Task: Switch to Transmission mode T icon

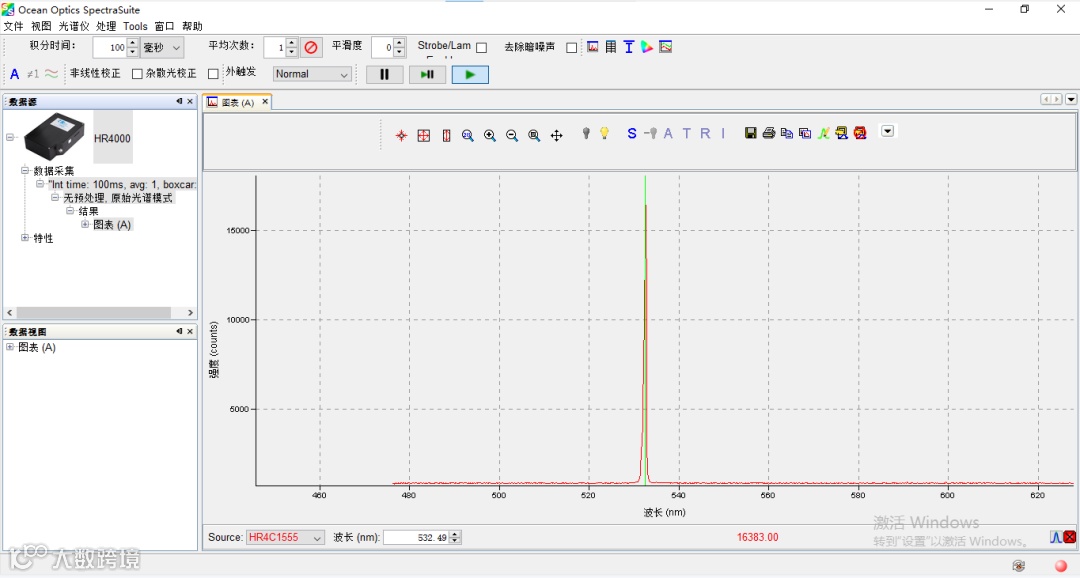Action: pyautogui.click(x=687, y=134)
